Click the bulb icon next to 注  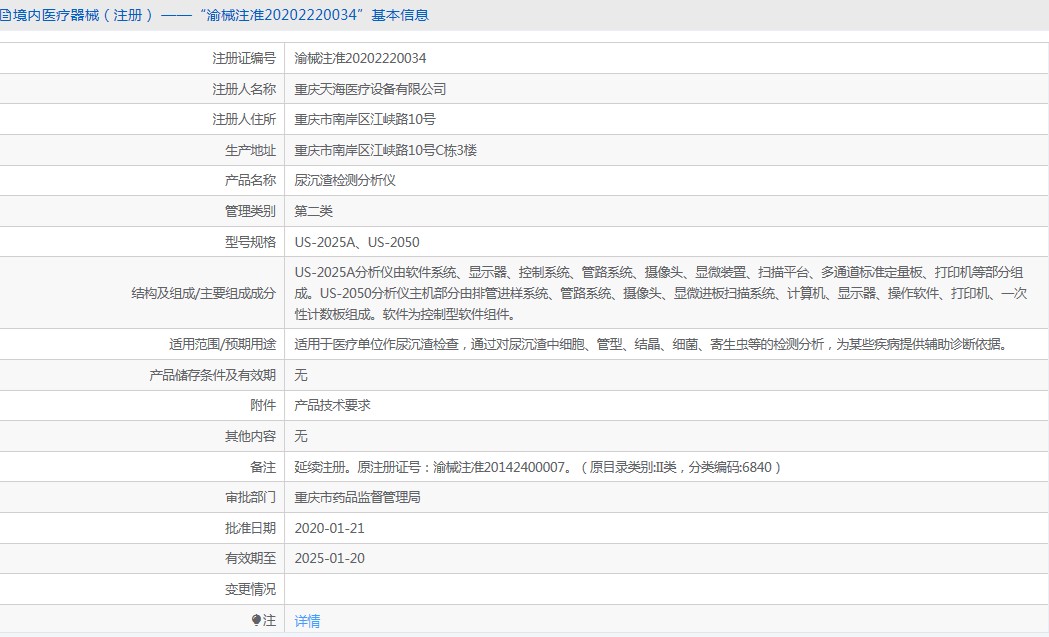(256, 620)
